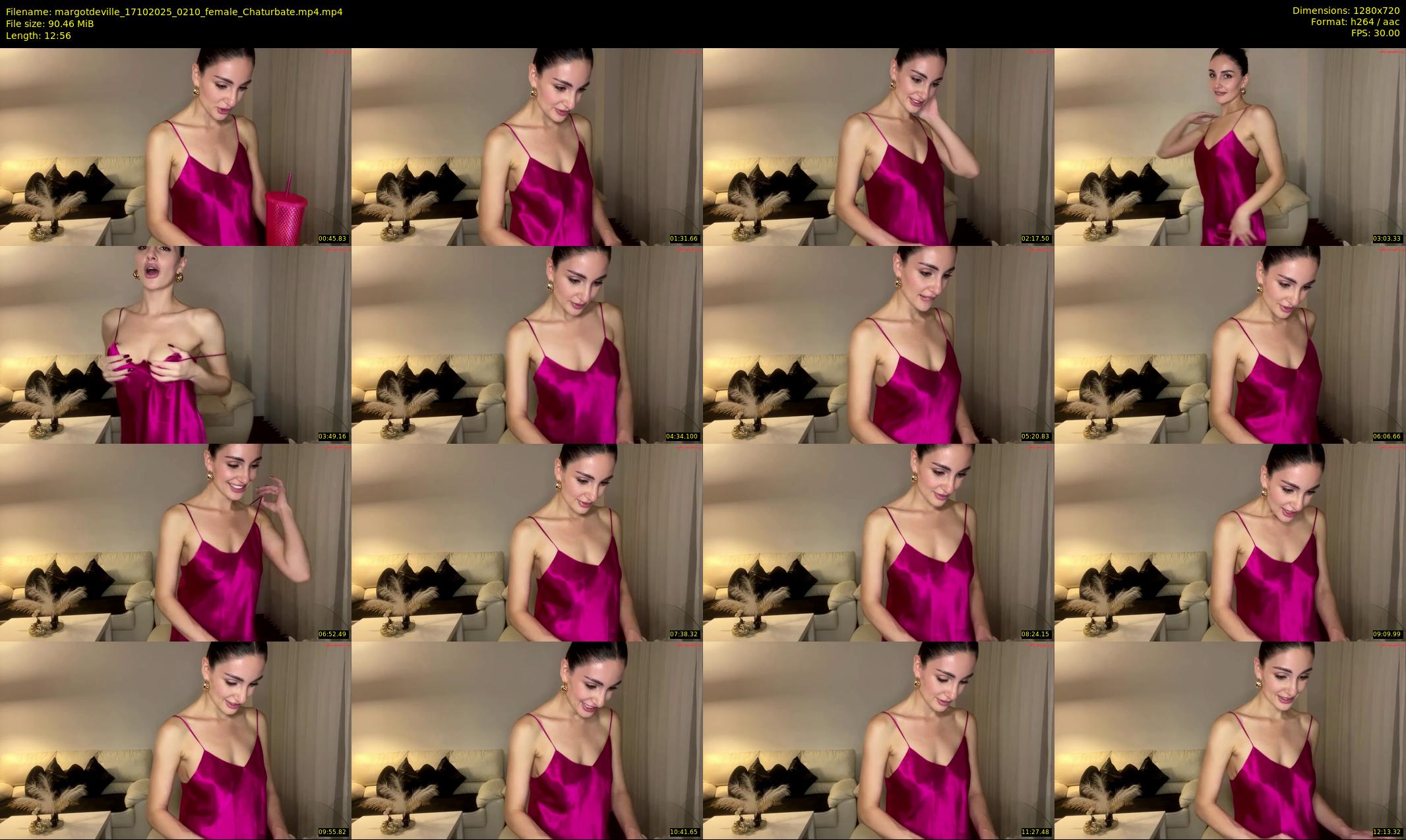Click the frame labeled 03:03.33
The height and width of the screenshot is (840, 1406).
[1230, 146]
